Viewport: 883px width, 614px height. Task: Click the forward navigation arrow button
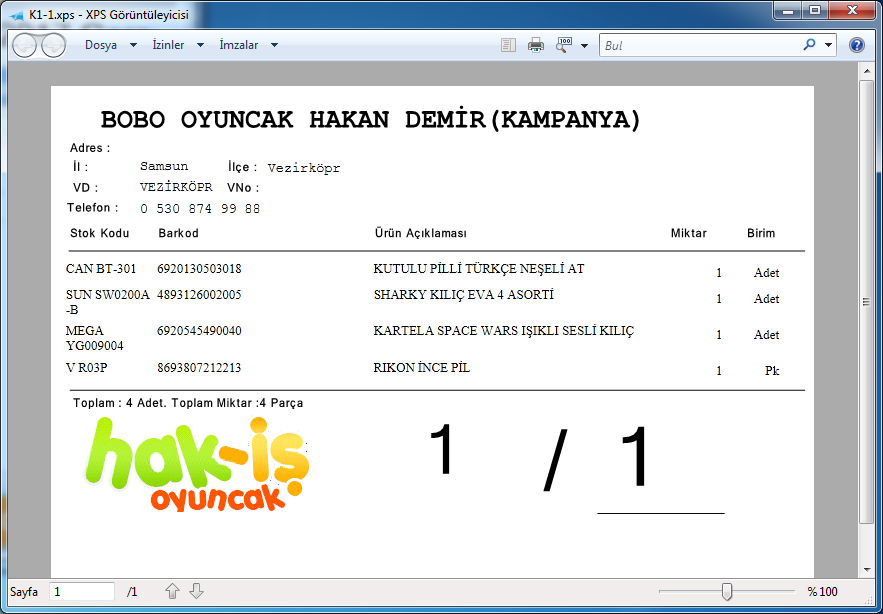point(53,46)
